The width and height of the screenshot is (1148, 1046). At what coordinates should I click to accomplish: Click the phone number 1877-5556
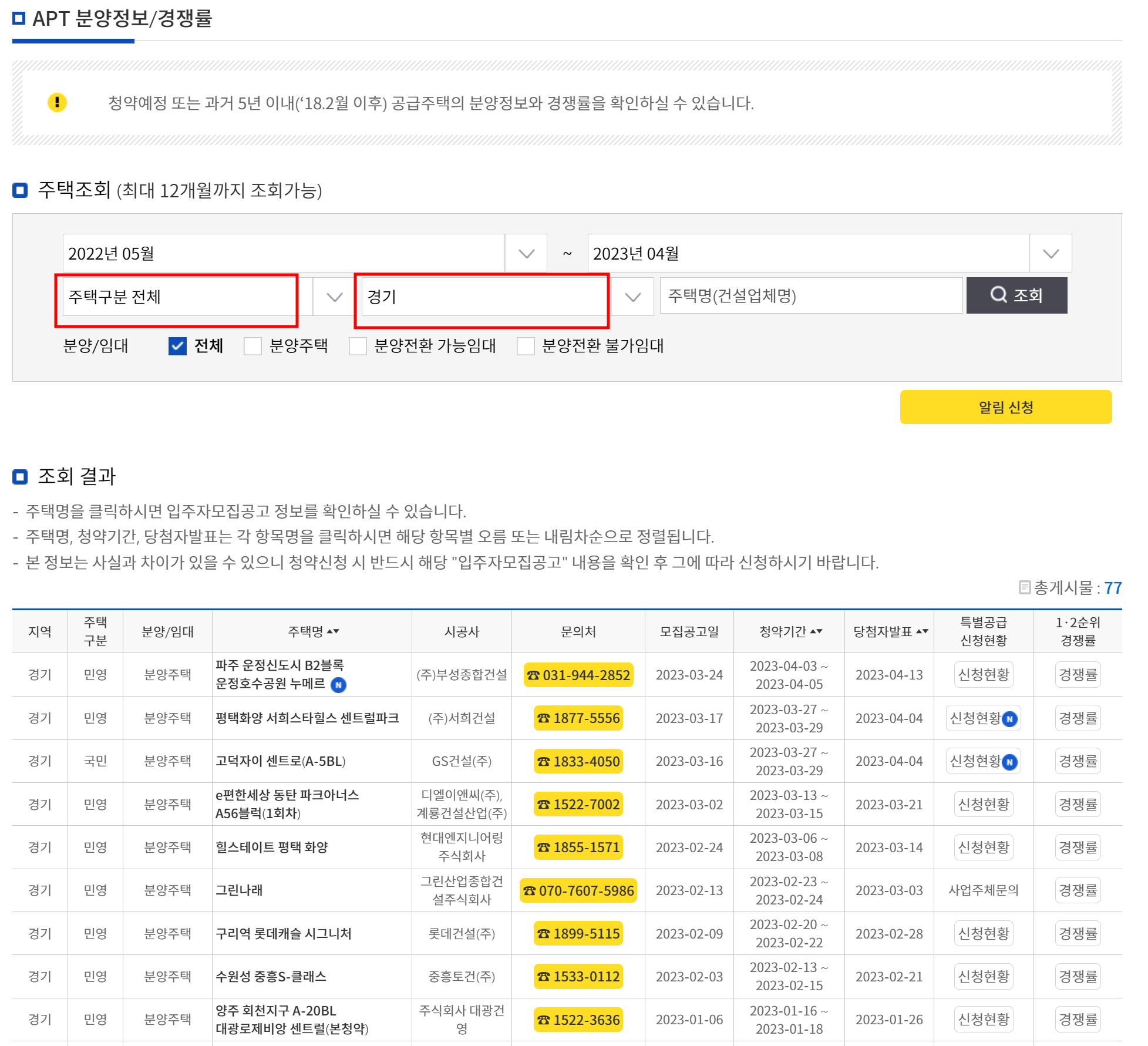pyautogui.click(x=578, y=718)
